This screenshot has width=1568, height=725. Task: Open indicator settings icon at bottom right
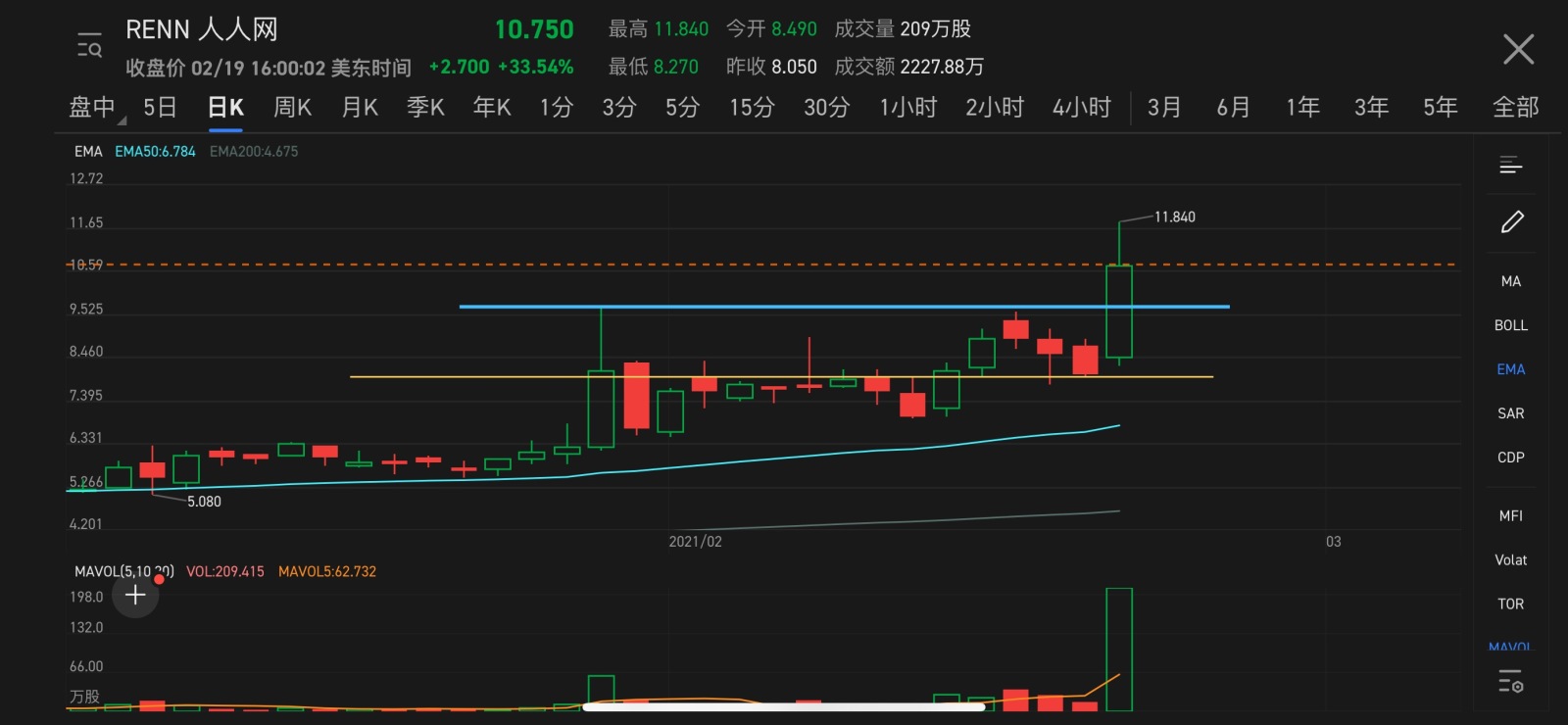[x=1511, y=681]
